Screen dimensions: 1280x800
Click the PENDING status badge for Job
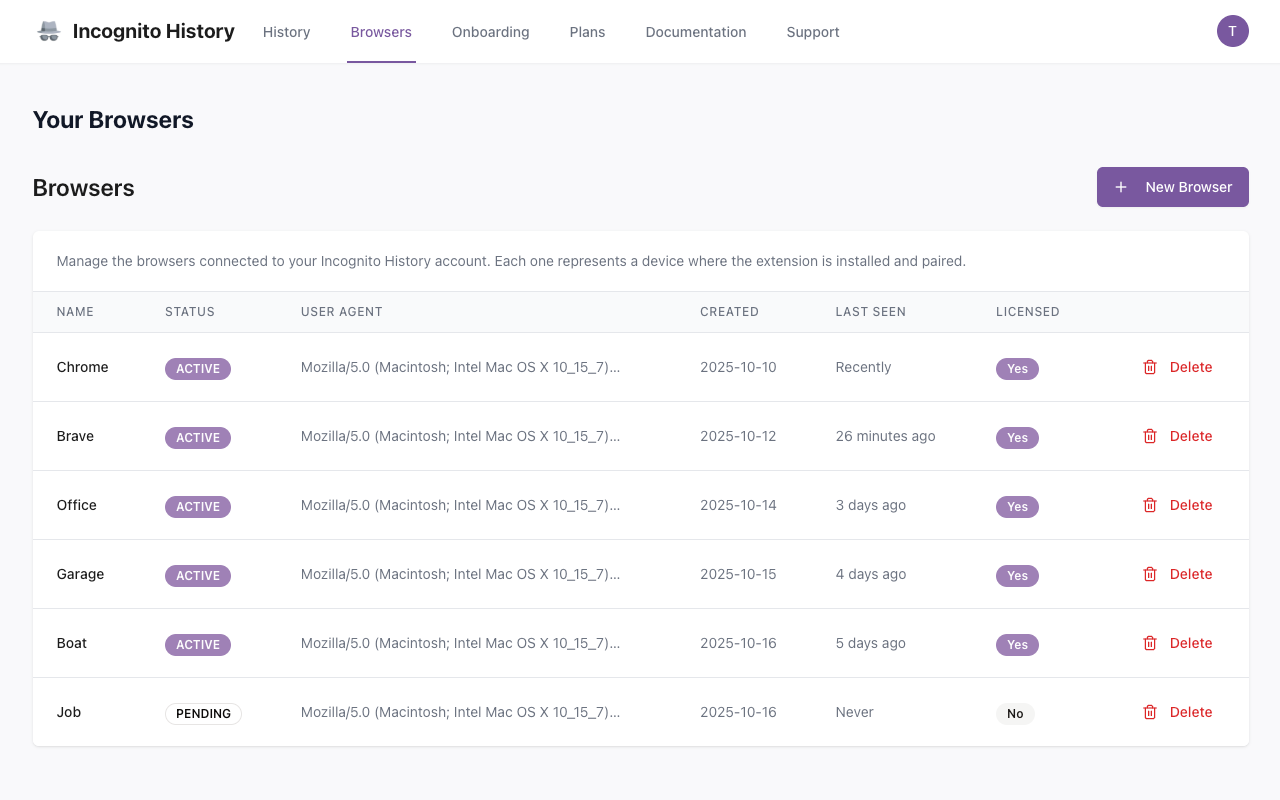[203, 713]
